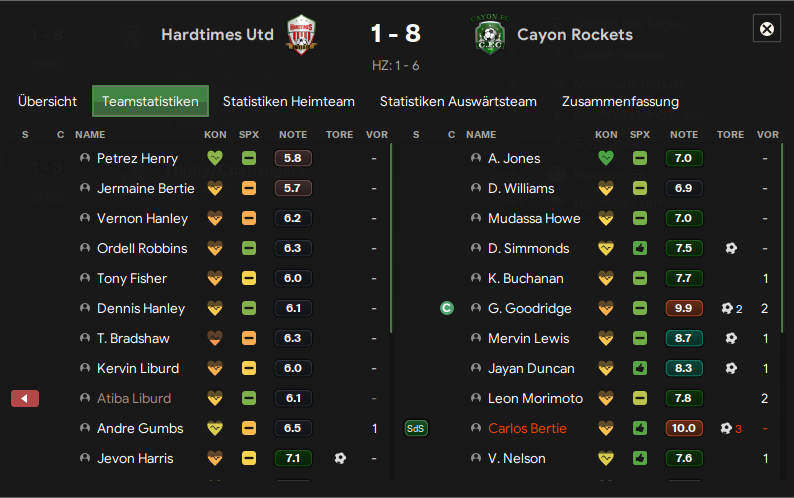Click the Cayon Rockets club crest

[490, 34]
